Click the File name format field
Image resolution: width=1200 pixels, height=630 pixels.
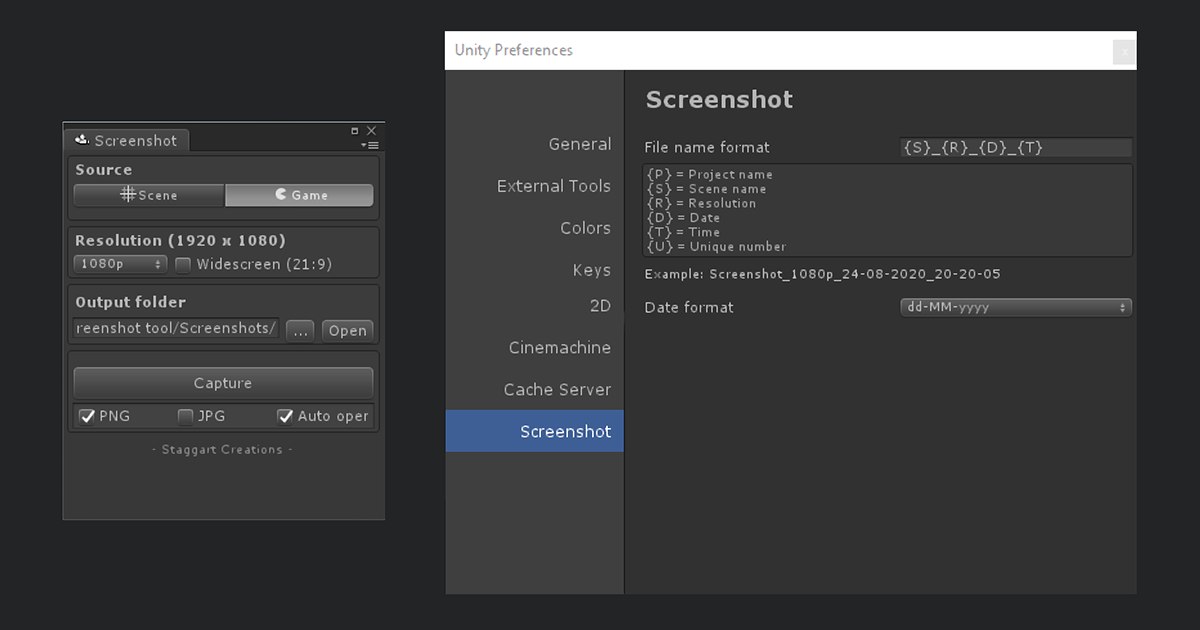click(x=1016, y=148)
